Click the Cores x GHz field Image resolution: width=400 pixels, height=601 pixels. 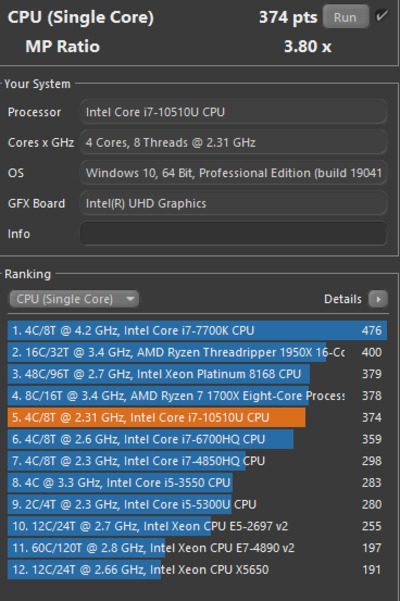tap(233, 143)
